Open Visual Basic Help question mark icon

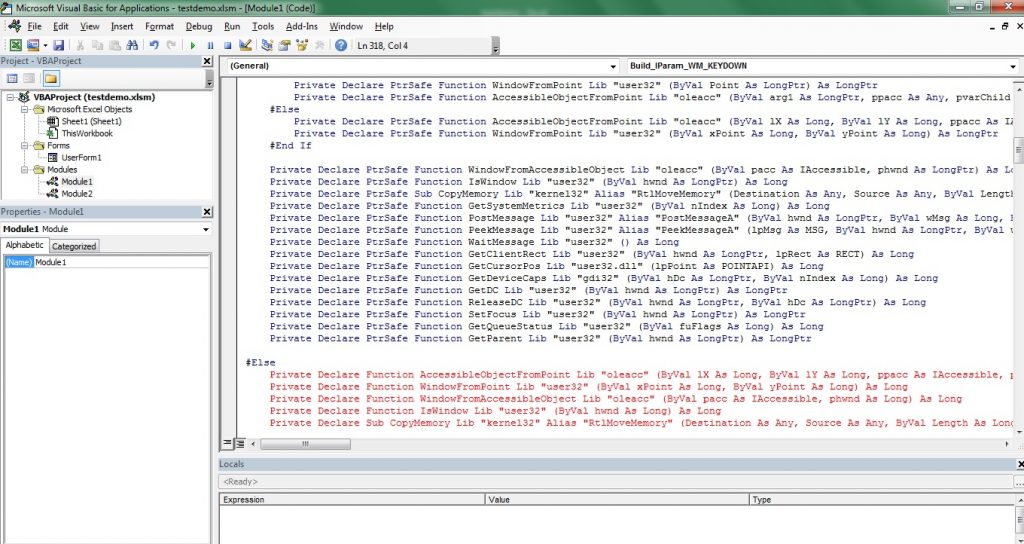[341, 46]
